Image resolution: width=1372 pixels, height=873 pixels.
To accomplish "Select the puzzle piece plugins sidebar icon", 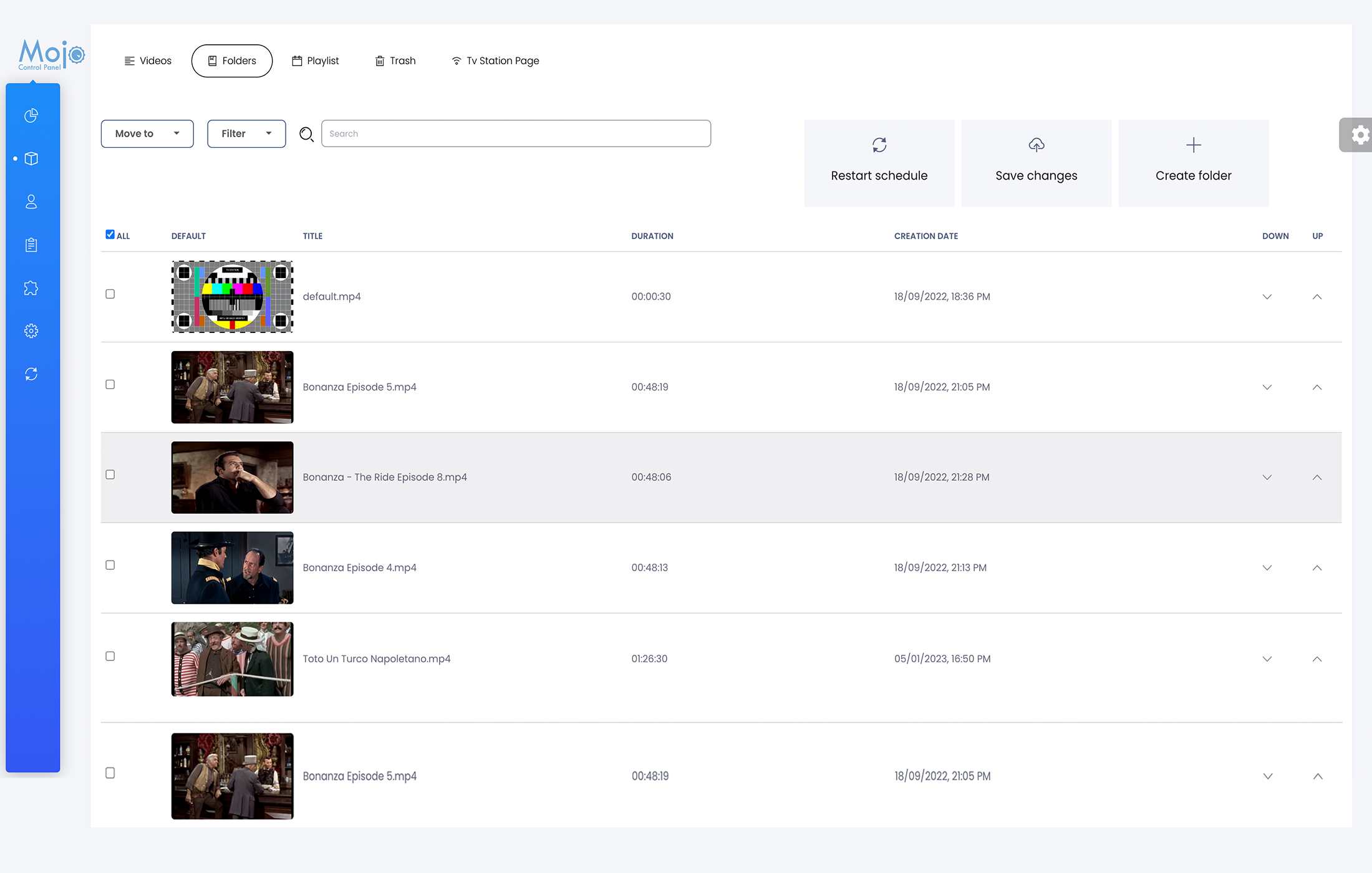I will pos(31,287).
